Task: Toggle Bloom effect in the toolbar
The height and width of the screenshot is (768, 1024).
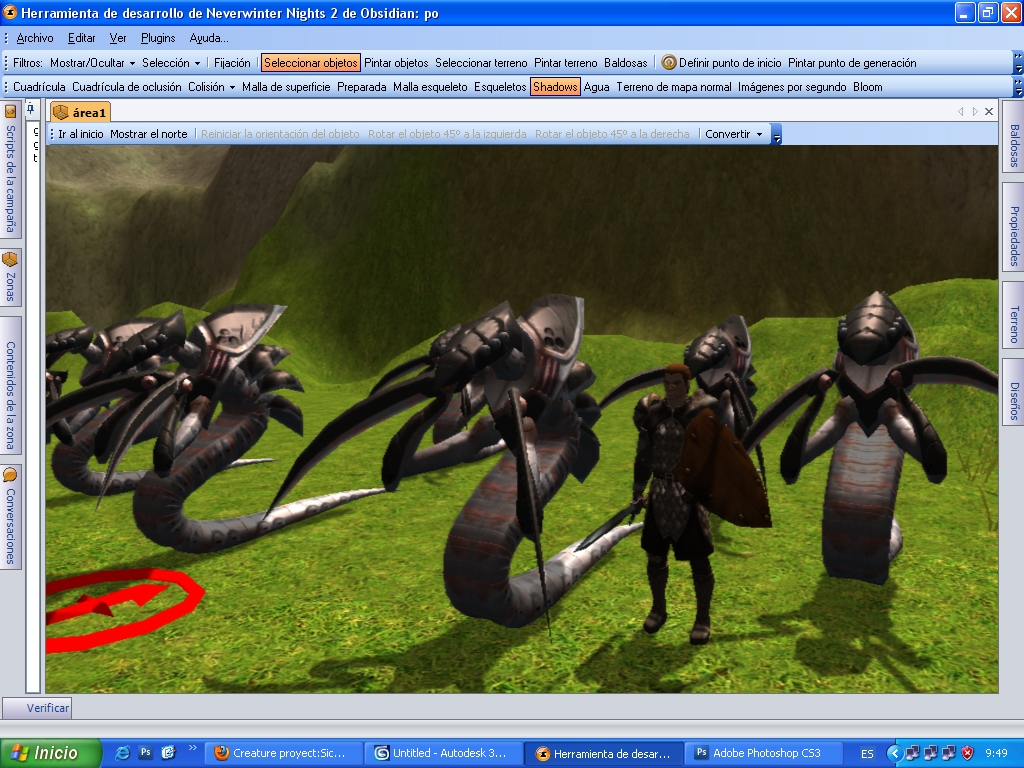Action: point(867,87)
